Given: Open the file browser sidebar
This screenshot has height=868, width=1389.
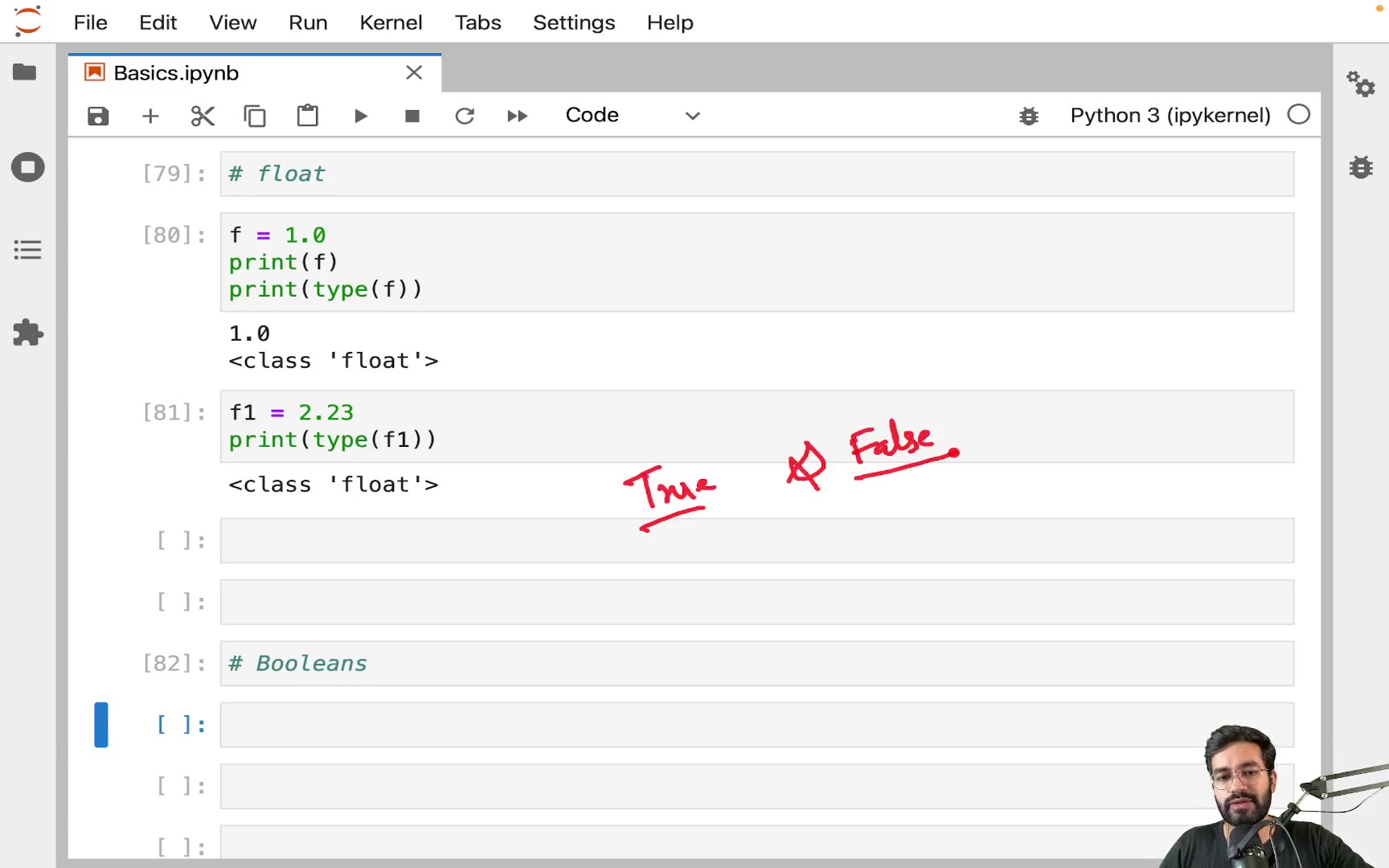Looking at the screenshot, I should pyautogui.click(x=25, y=72).
